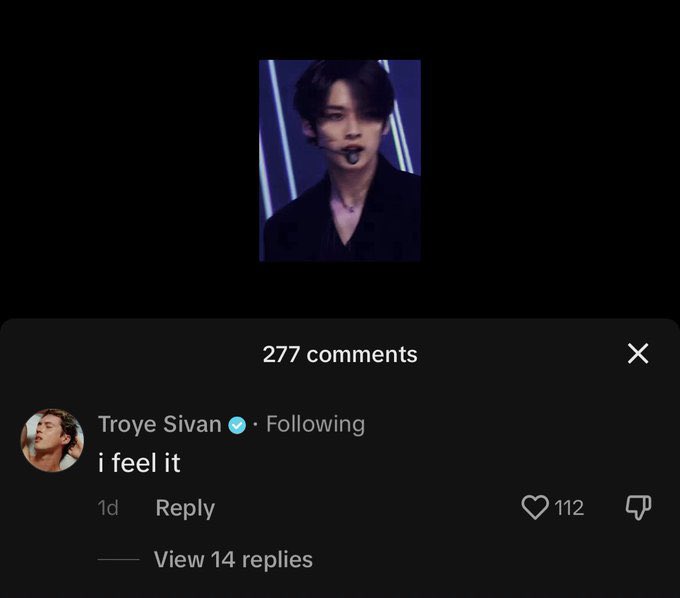Open Troye Sivan's profile picture
This screenshot has height=598, width=680.
tap(52, 440)
